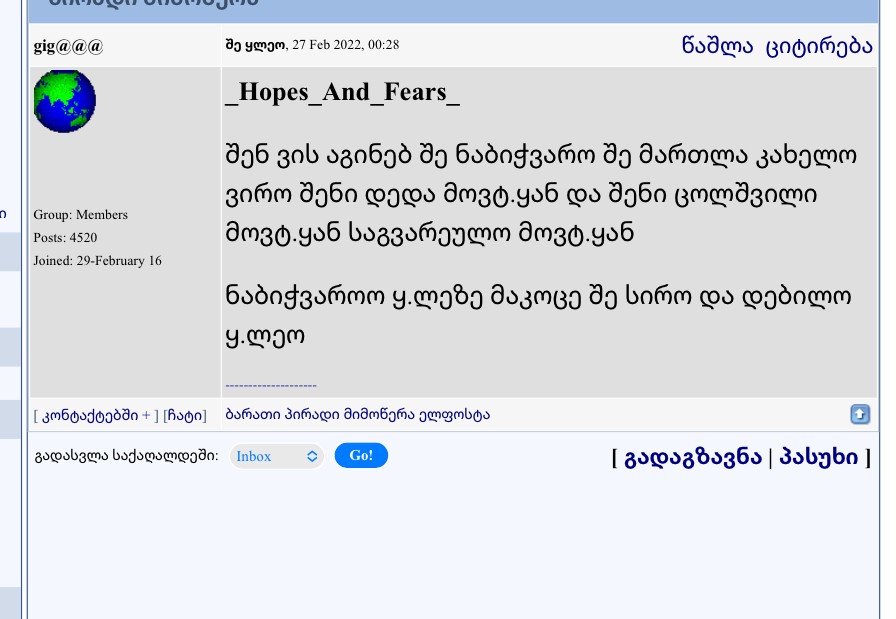Image resolution: width=896 pixels, height=619 pixels.
Task: Open the Inbox folder dropdown
Action: coord(277,456)
